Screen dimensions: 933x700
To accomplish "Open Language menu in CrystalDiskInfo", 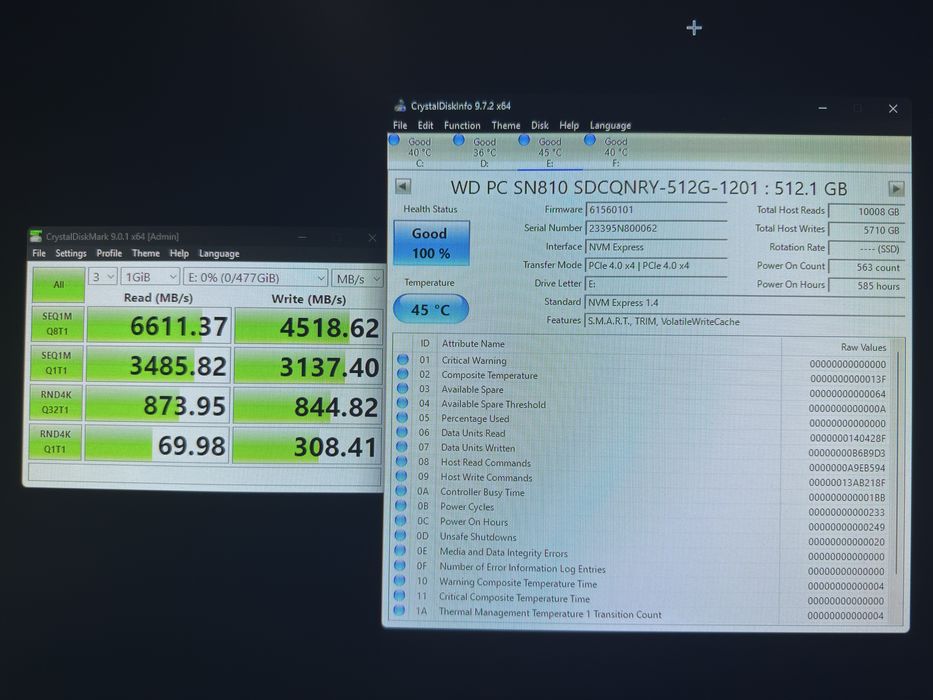I will (x=610, y=125).
